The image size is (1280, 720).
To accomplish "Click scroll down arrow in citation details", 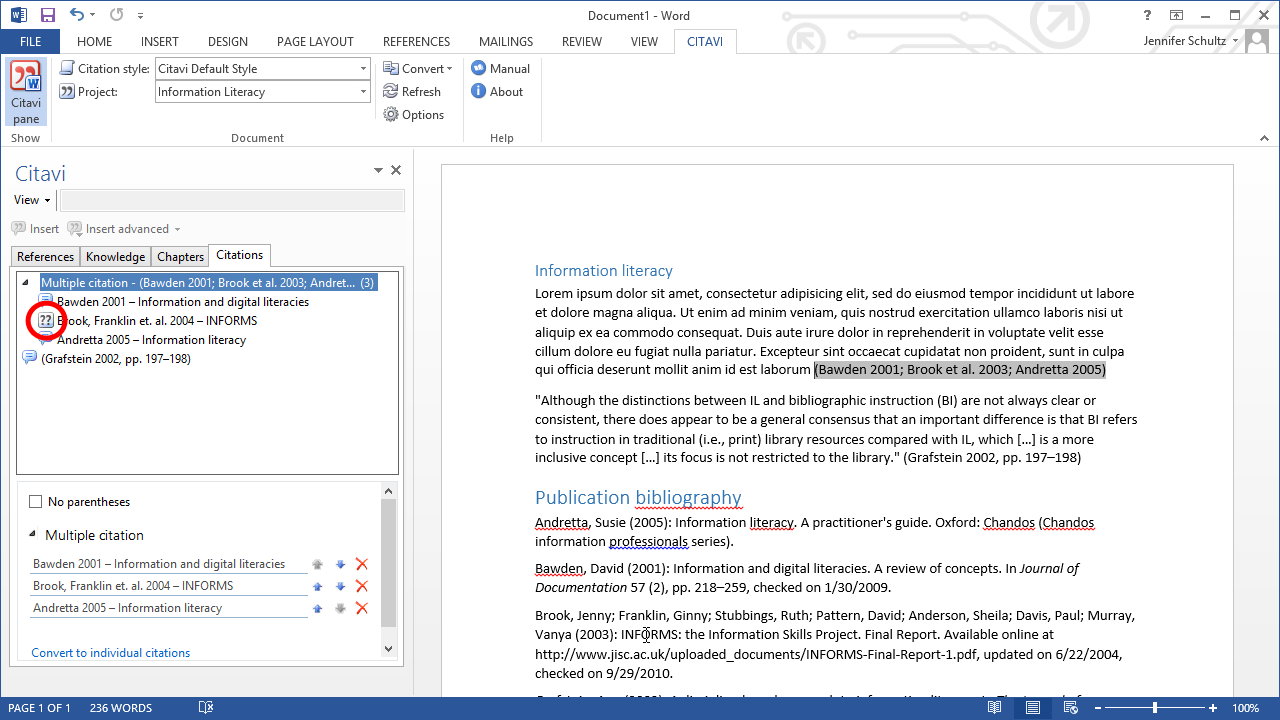I will coord(389,648).
